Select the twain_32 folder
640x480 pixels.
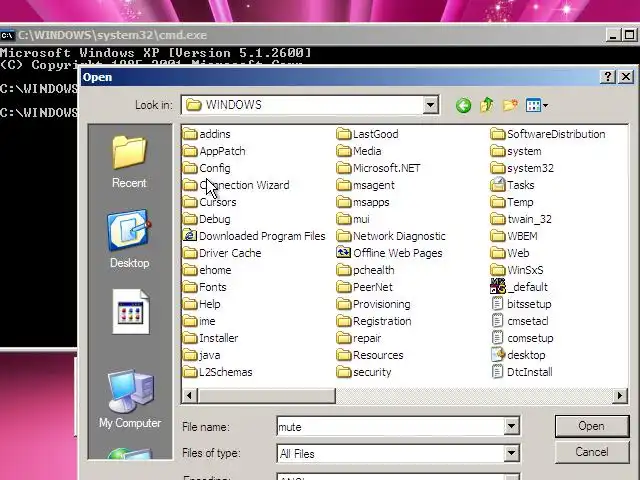521,219
